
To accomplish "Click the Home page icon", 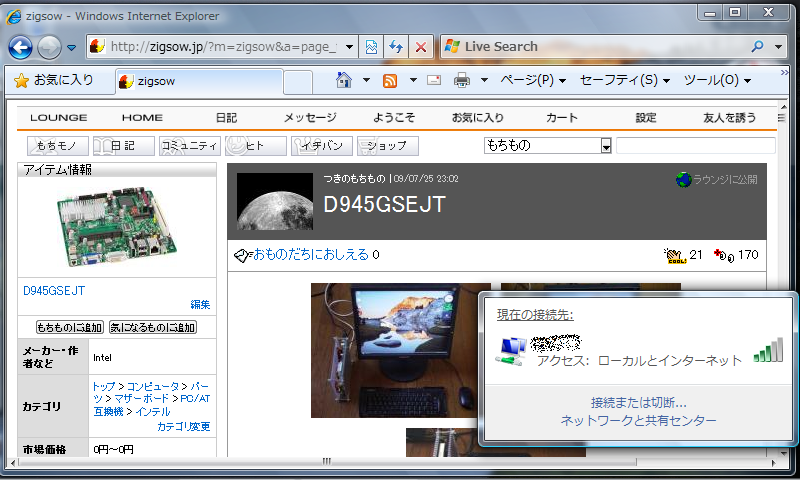I will (344, 80).
